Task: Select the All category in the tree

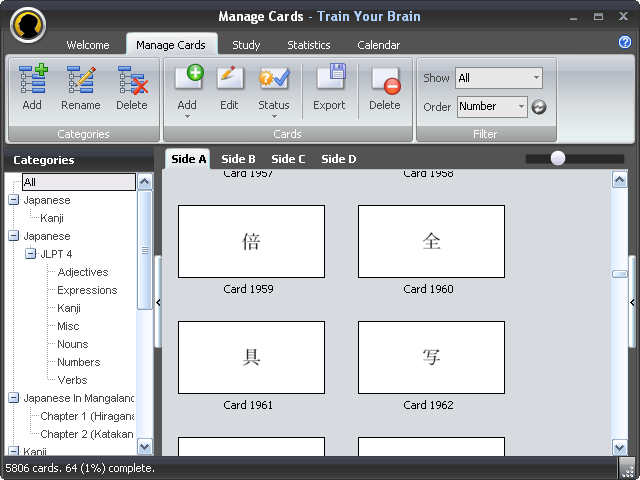Action: coord(79,182)
